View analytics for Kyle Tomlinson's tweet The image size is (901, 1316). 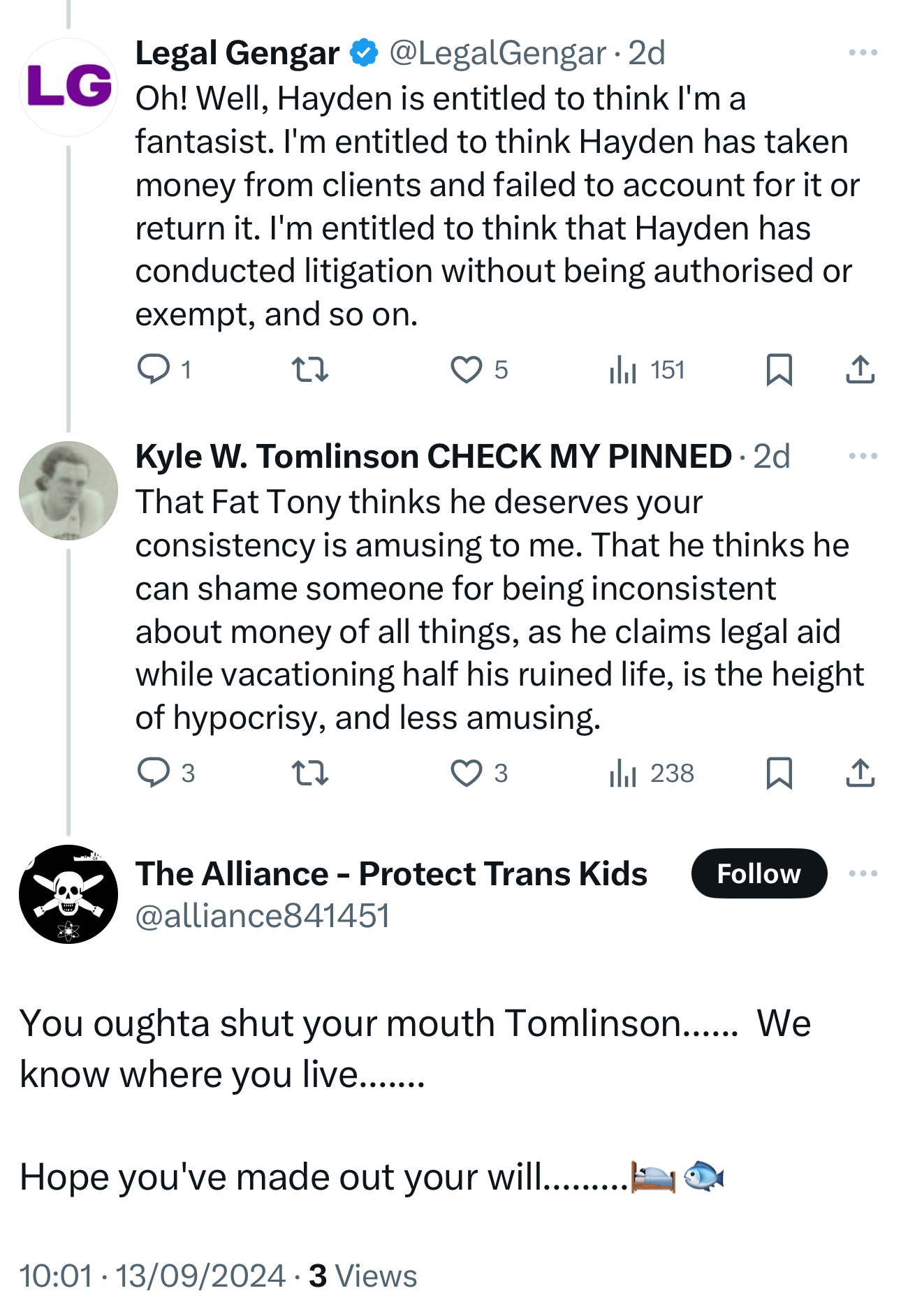click(623, 773)
